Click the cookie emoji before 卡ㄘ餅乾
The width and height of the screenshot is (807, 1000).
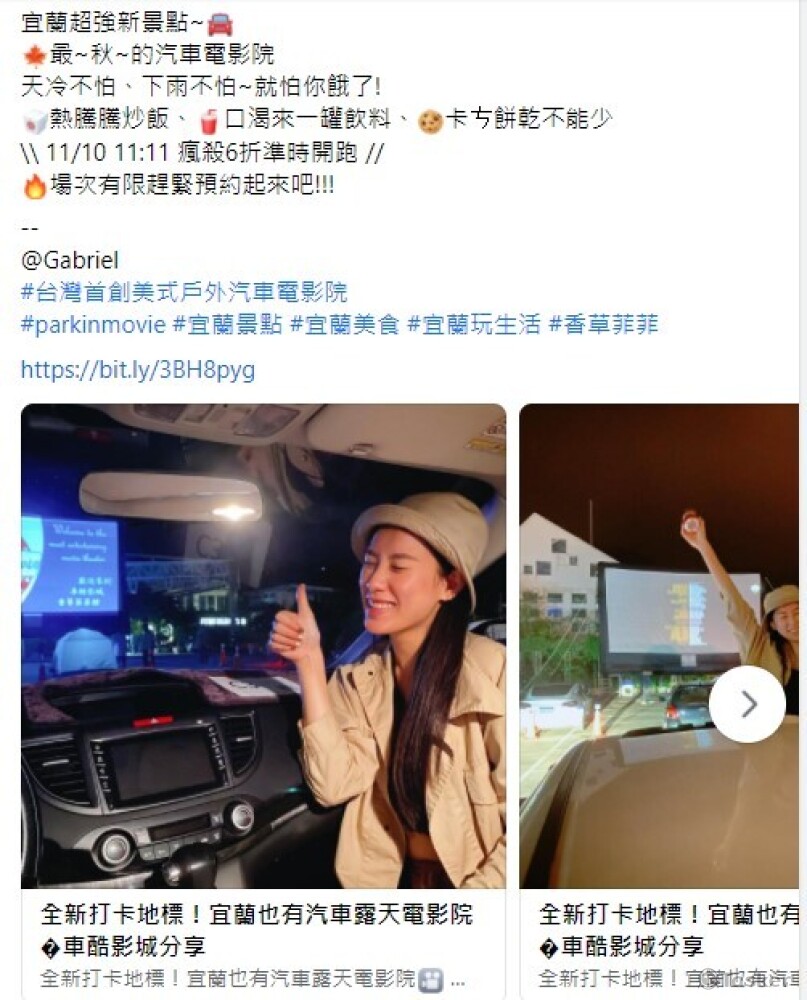[x=430, y=121]
